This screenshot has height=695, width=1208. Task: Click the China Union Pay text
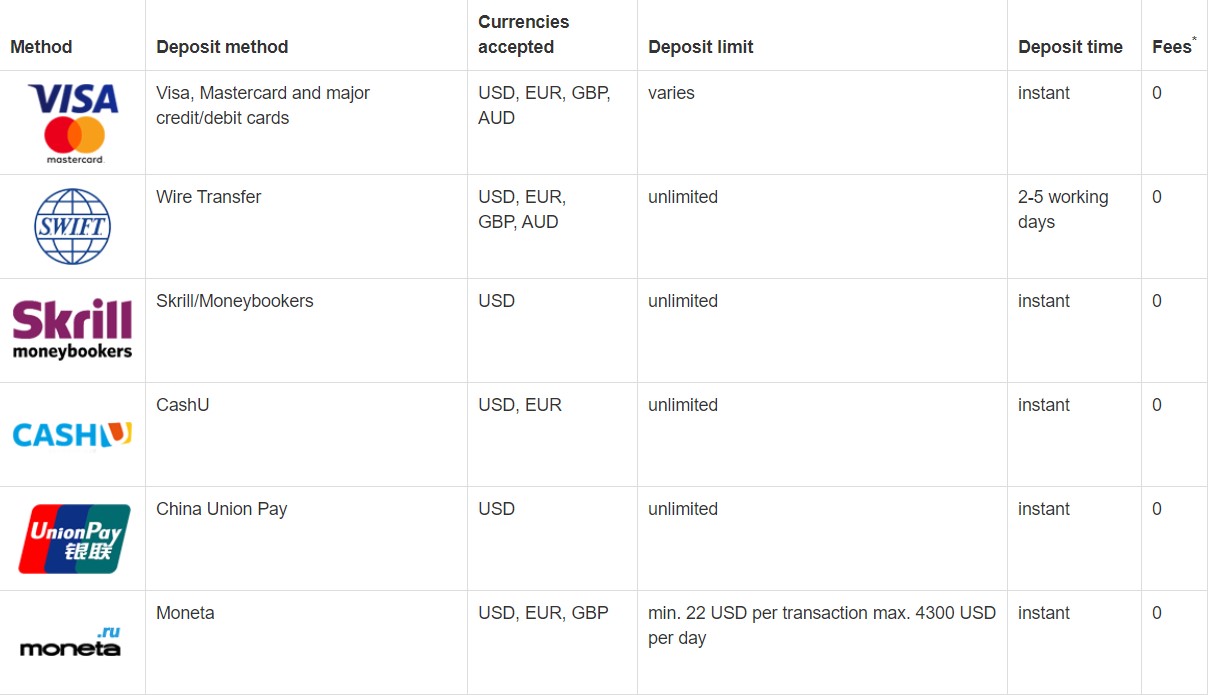(x=222, y=509)
